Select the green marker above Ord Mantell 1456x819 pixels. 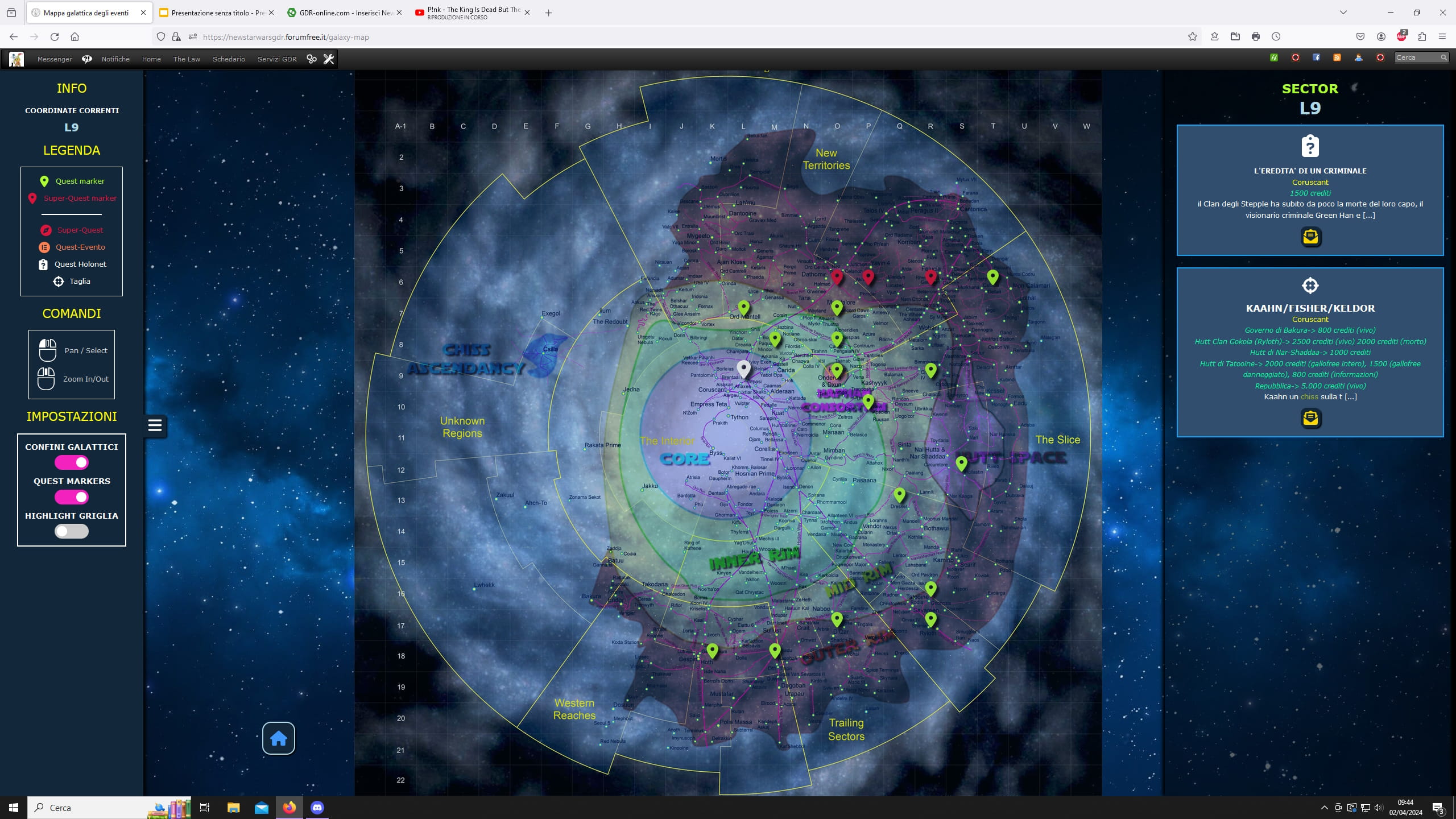pyautogui.click(x=744, y=308)
